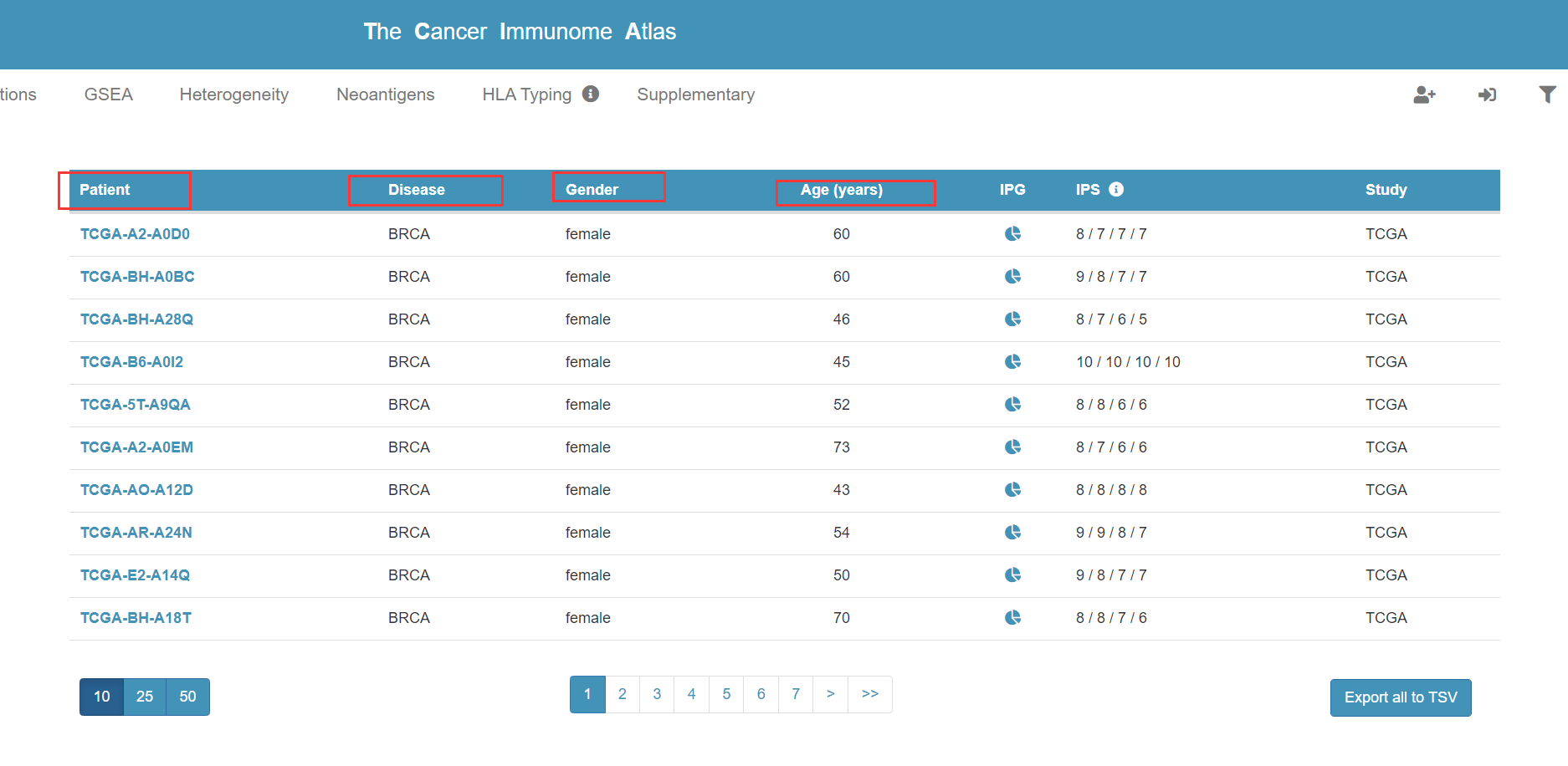Image resolution: width=1568 pixels, height=766 pixels.
Task: Open IPG chart for TCGA-A2-A0D0
Action: tap(1012, 233)
